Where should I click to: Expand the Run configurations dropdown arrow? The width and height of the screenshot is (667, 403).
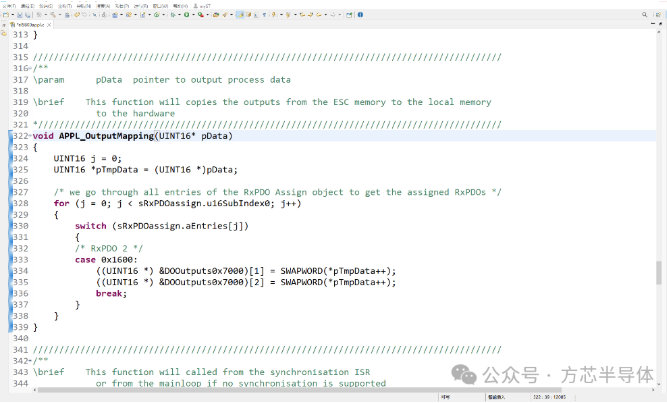click(194, 14)
